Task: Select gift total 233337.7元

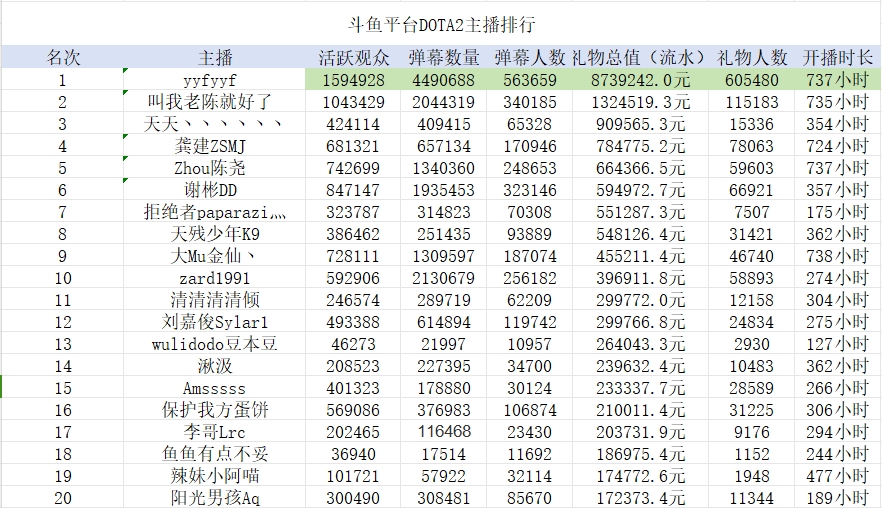Action: coord(640,388)
